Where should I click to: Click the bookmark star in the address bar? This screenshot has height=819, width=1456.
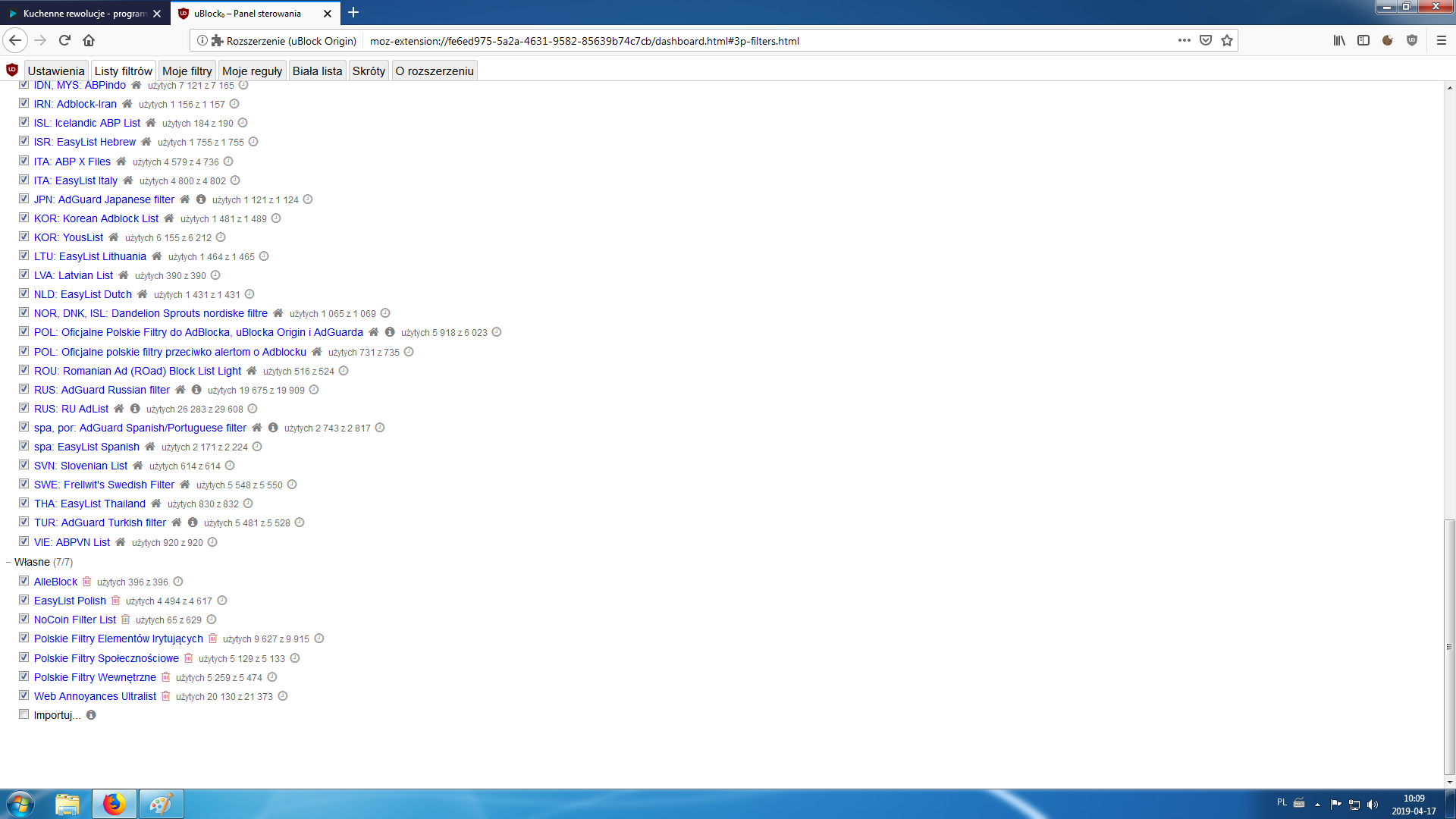1225,40
